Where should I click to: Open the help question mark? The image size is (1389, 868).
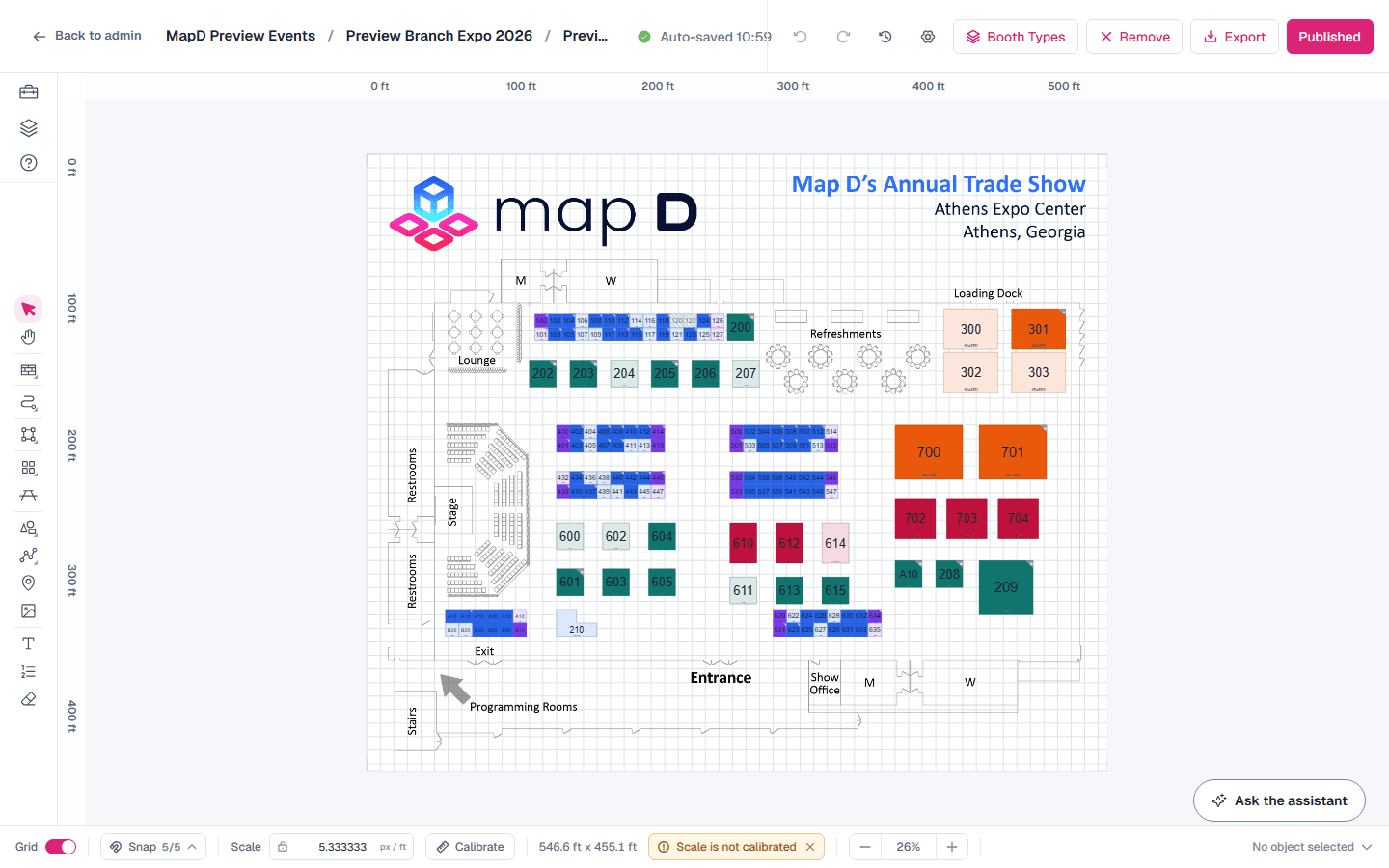point(28,163)
